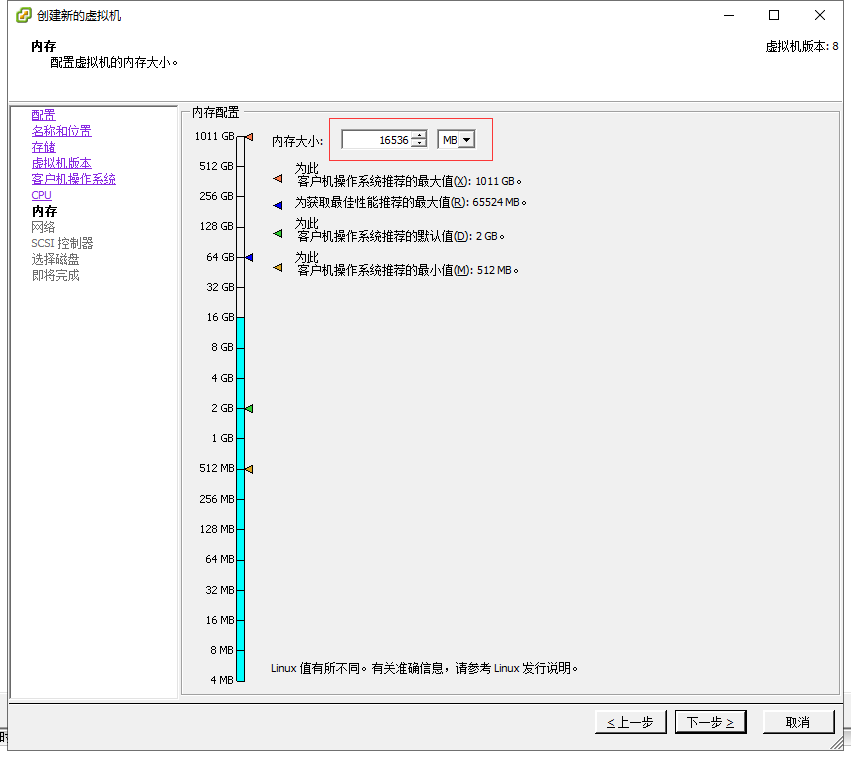Click the blue arrow beside 65524 MB recommendation text
This screenshot has height=760, width=851.
coord(276,206)
